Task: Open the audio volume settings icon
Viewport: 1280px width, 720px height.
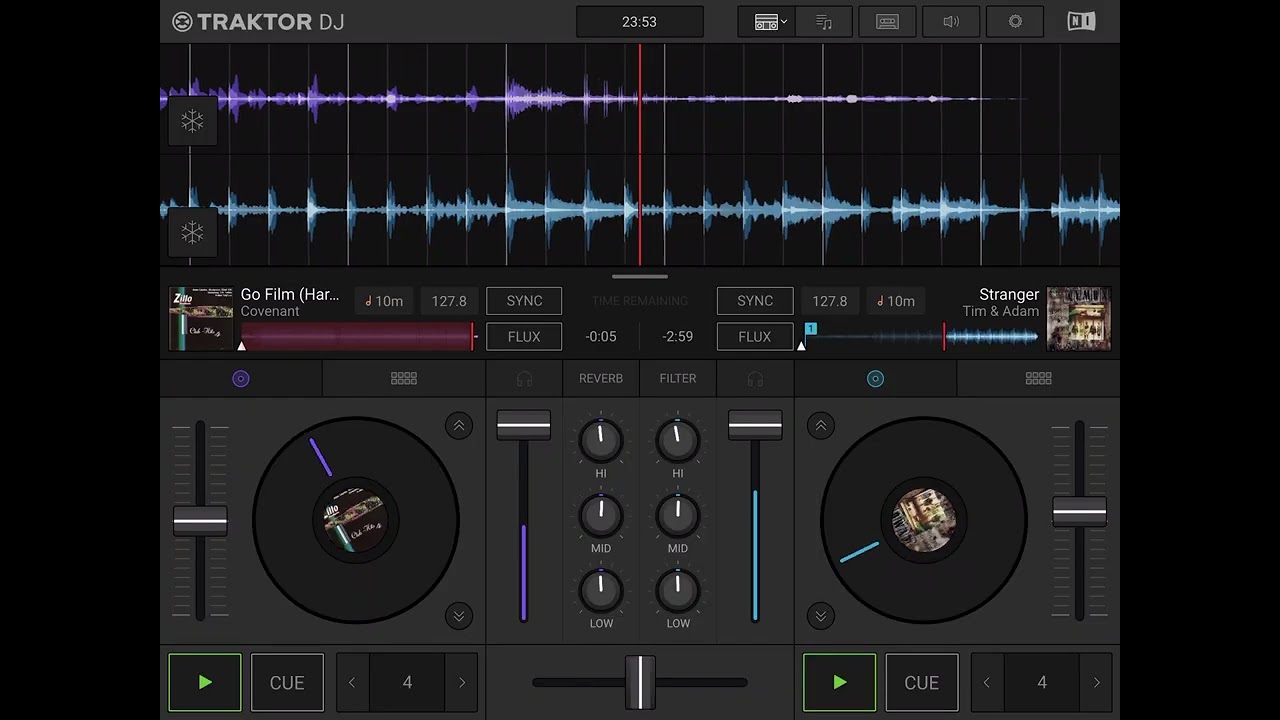Action: [x=951, y=22]
